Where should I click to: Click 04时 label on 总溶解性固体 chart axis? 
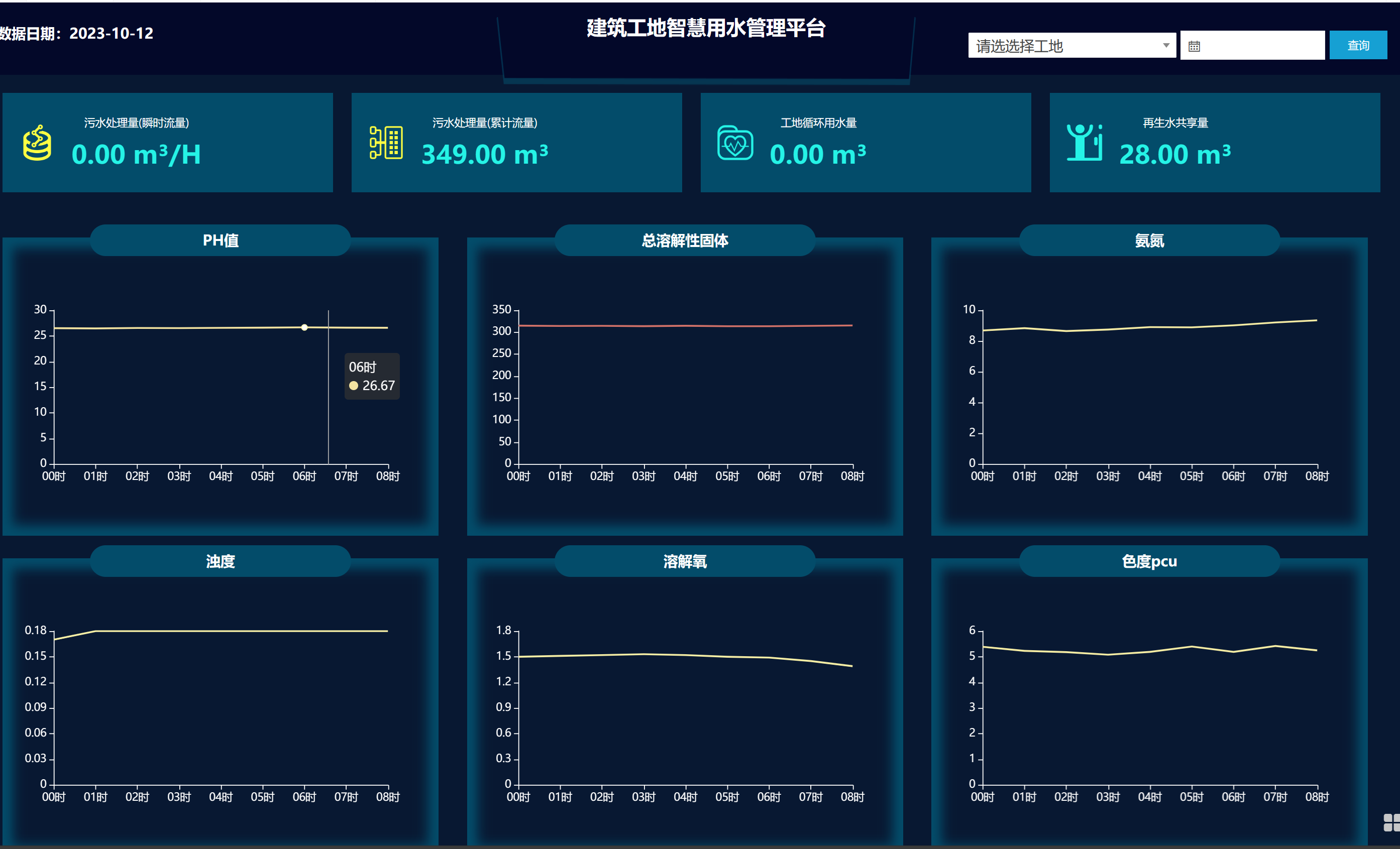(x=685, y=476)
